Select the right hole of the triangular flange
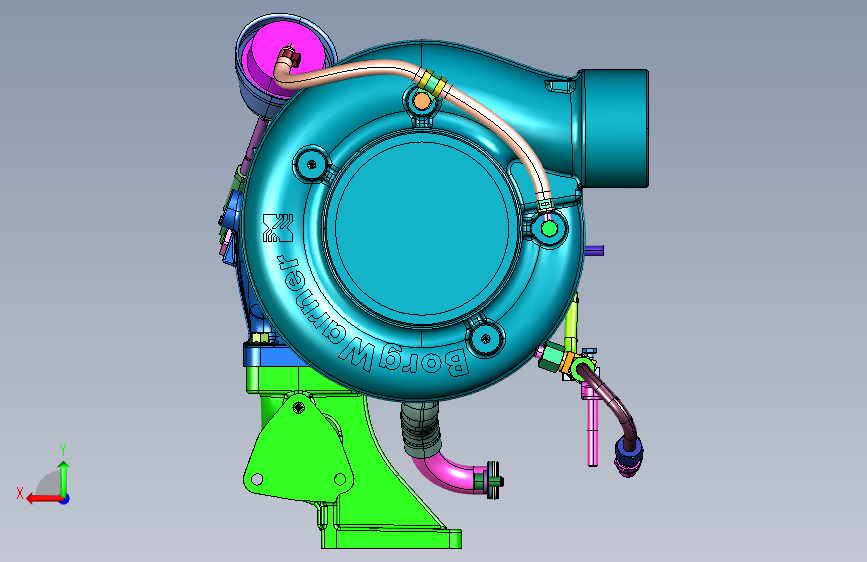Screen dimensions: 867x562 pyautogui.click(x=341, y=479)
